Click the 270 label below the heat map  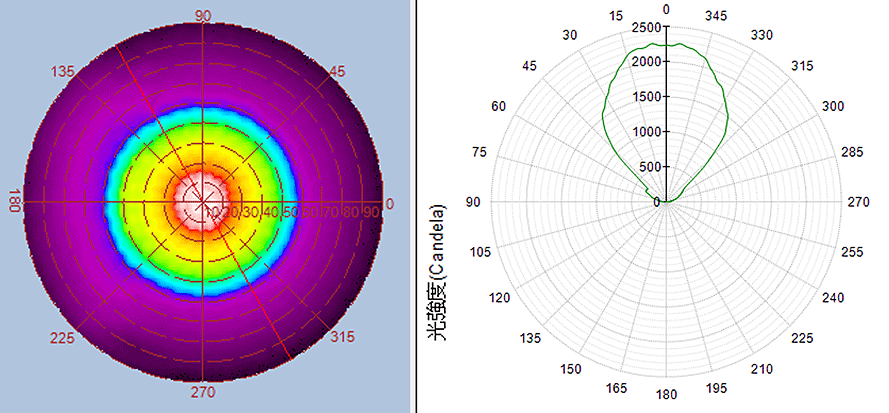coord(203,390)
